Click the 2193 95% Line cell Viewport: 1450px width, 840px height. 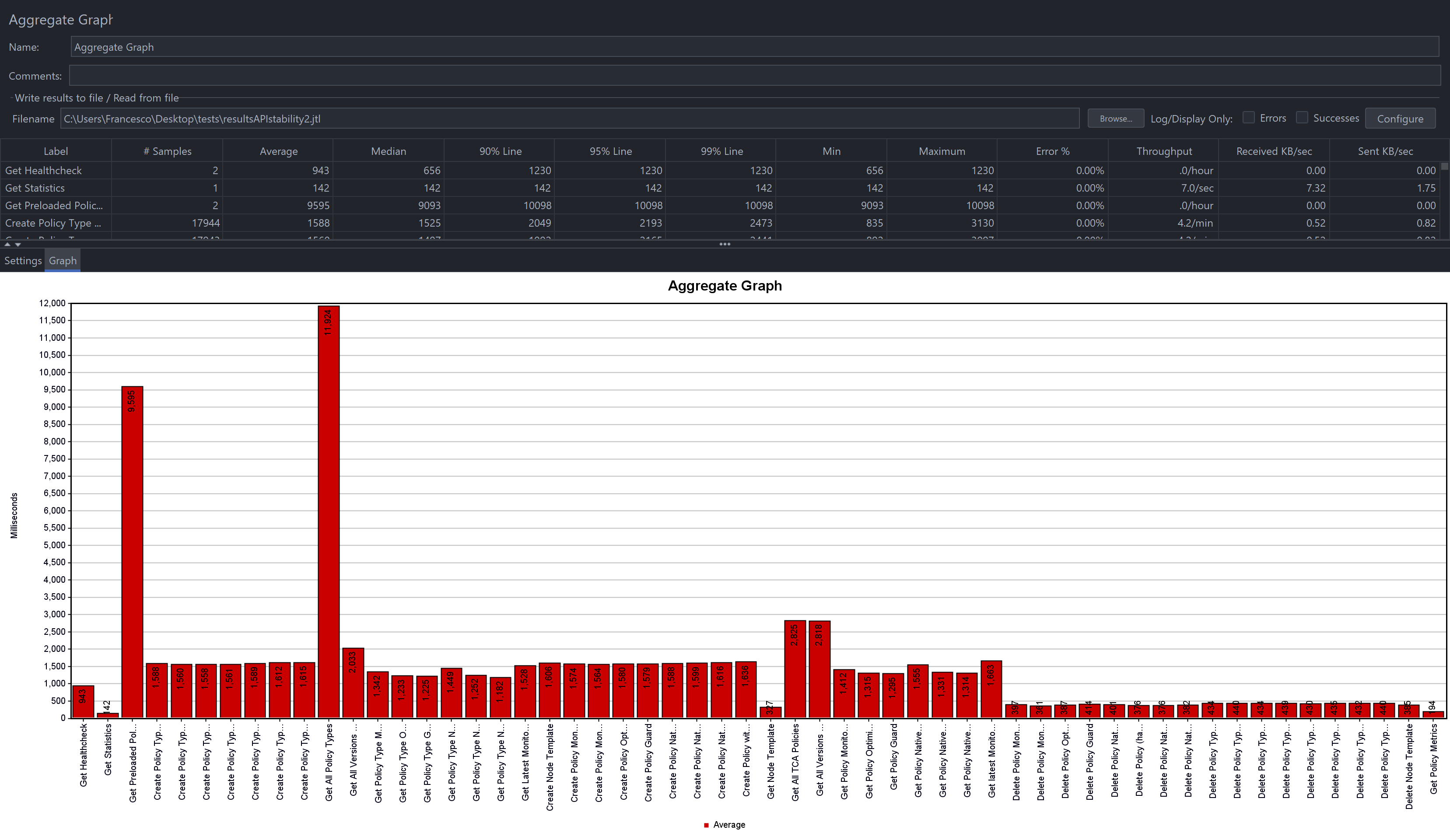pyautogui.click(x=610, y=223)
